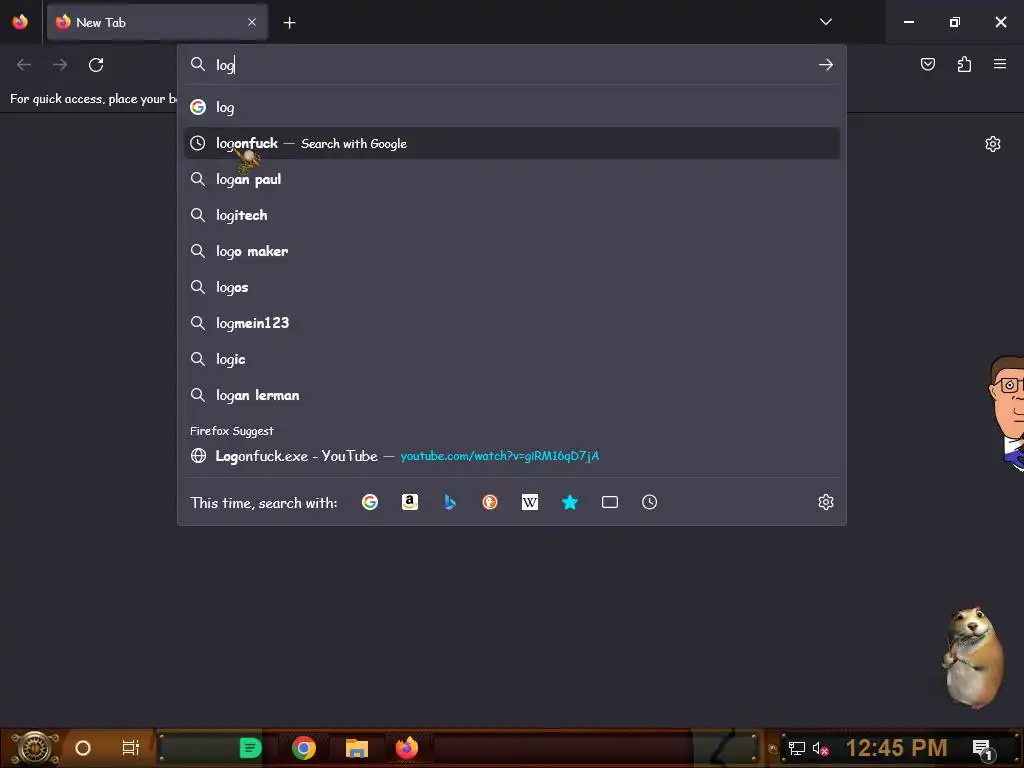Select the logonfuck history suggestion
This screenshot has height=768, width=1024.
(512, 143)
